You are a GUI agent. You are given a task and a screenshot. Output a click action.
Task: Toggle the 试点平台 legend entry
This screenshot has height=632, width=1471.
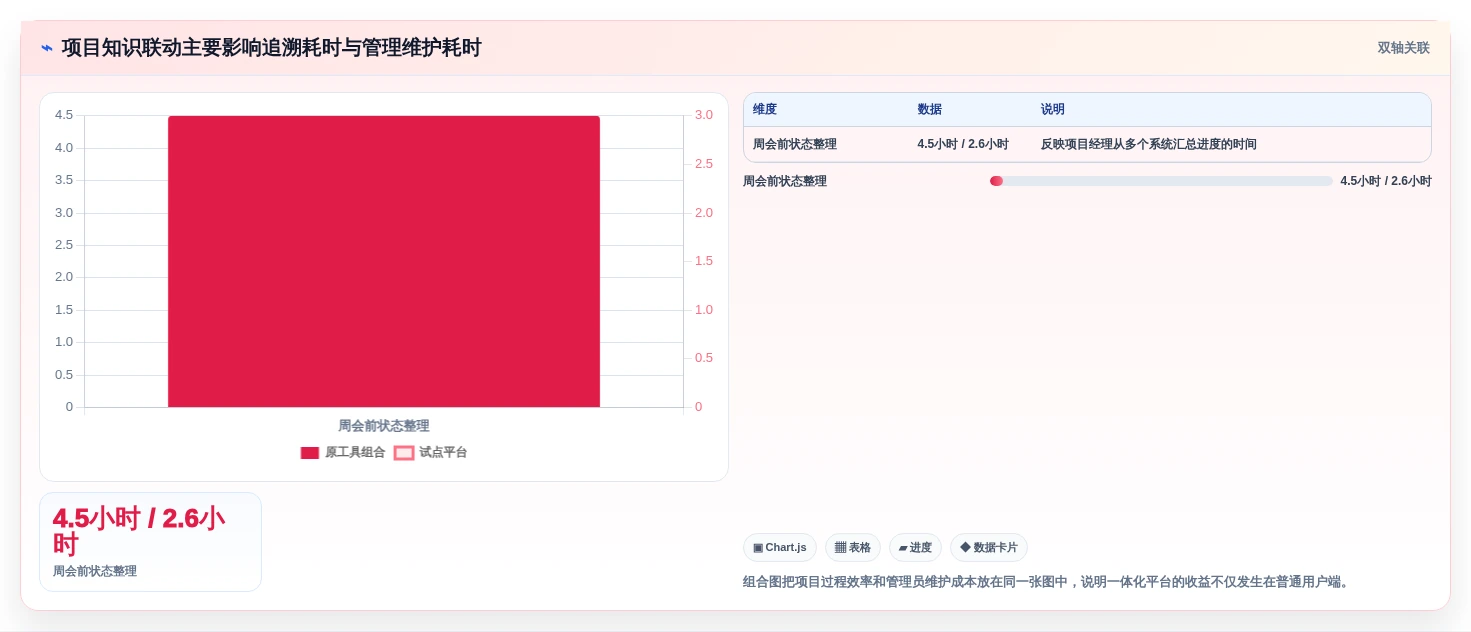click(431, 452)
